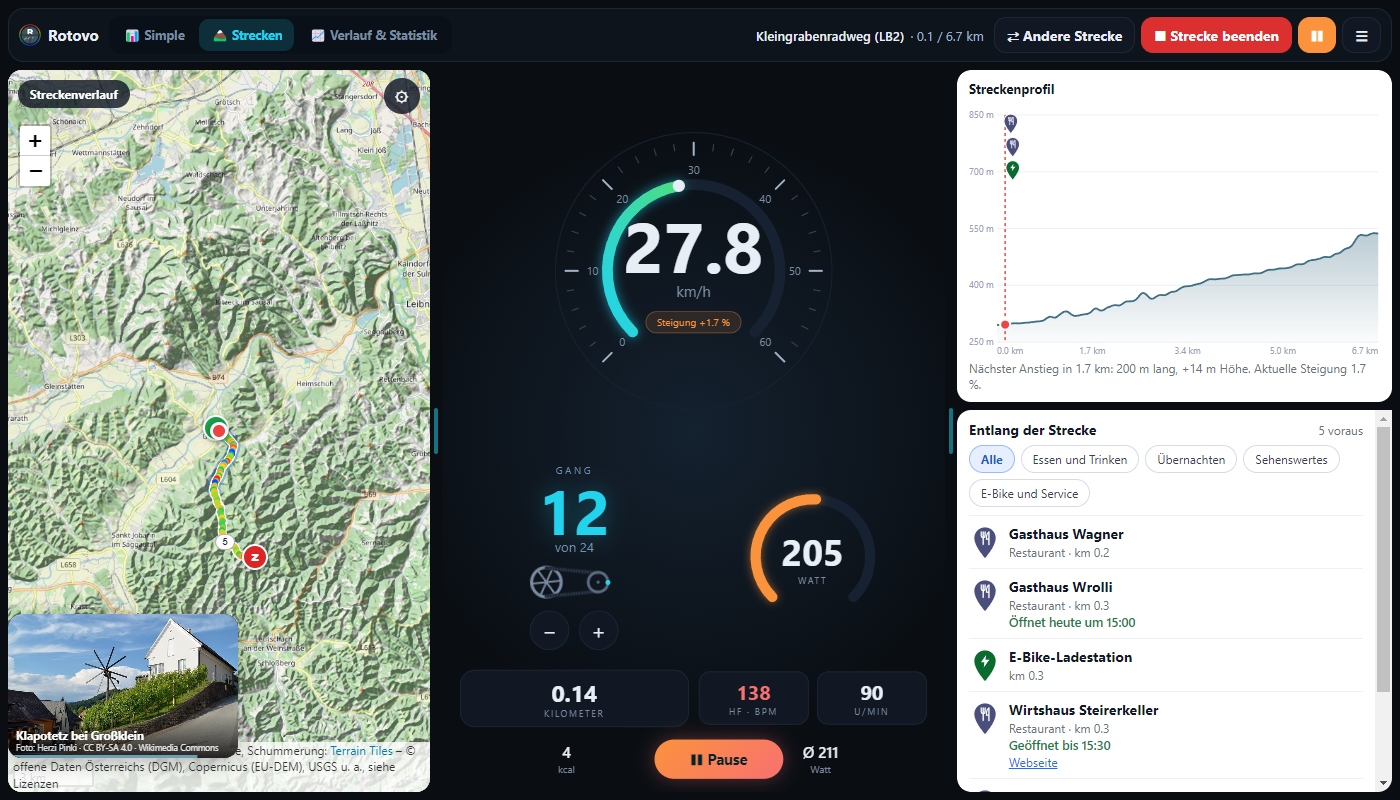Click the 5 voraus count
The height and width of the screenshot is (800, 1400).
[x=1340, y=431]
